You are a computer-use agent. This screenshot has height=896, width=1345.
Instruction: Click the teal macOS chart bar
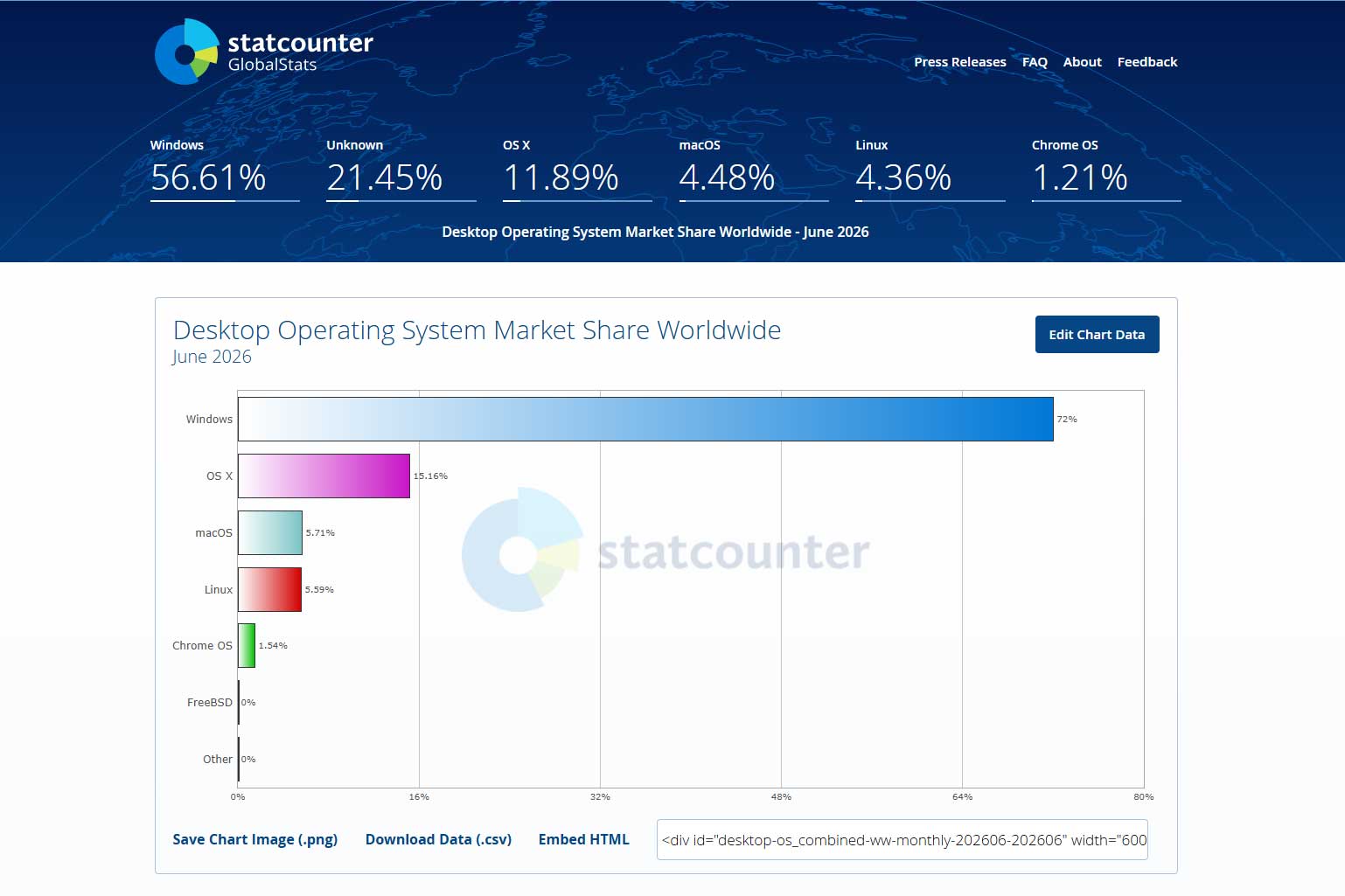pos(270,532)
